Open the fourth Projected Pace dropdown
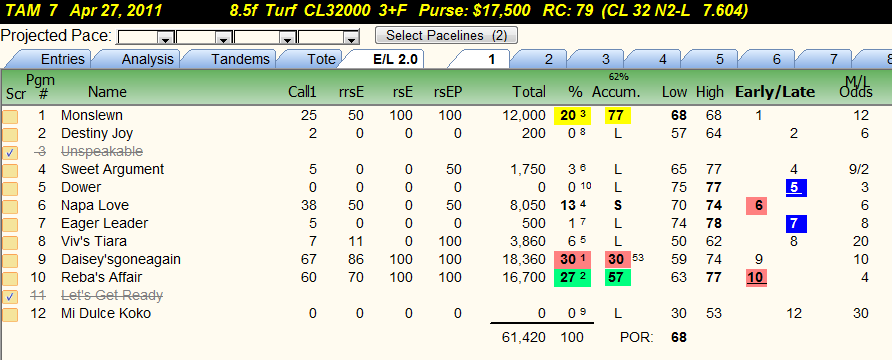 click(x=352, y=38)
